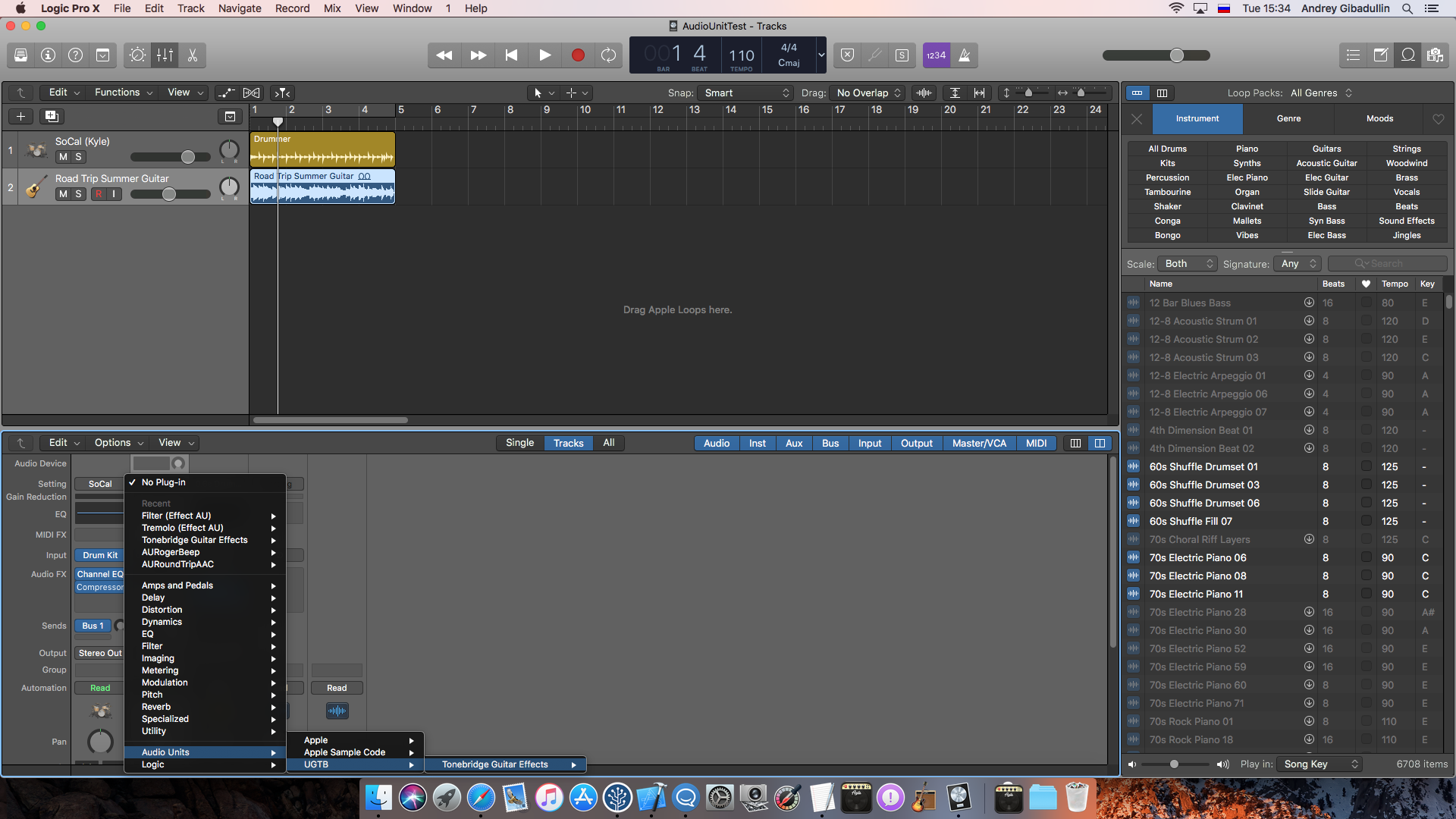
Task: Open the Logic Pro X Mix menu
Action: click(x=332, y=8)
